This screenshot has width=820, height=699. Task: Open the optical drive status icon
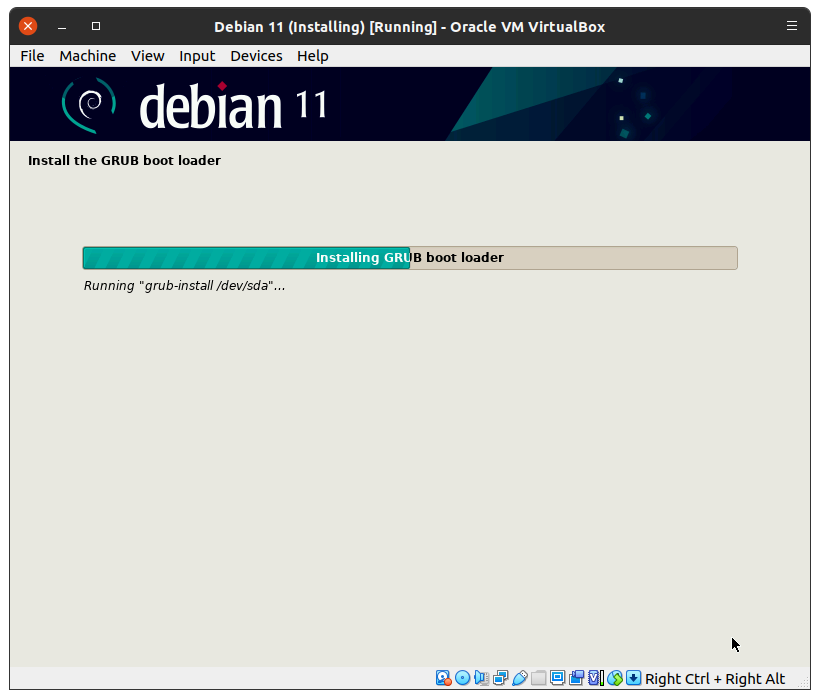[462, 678]
